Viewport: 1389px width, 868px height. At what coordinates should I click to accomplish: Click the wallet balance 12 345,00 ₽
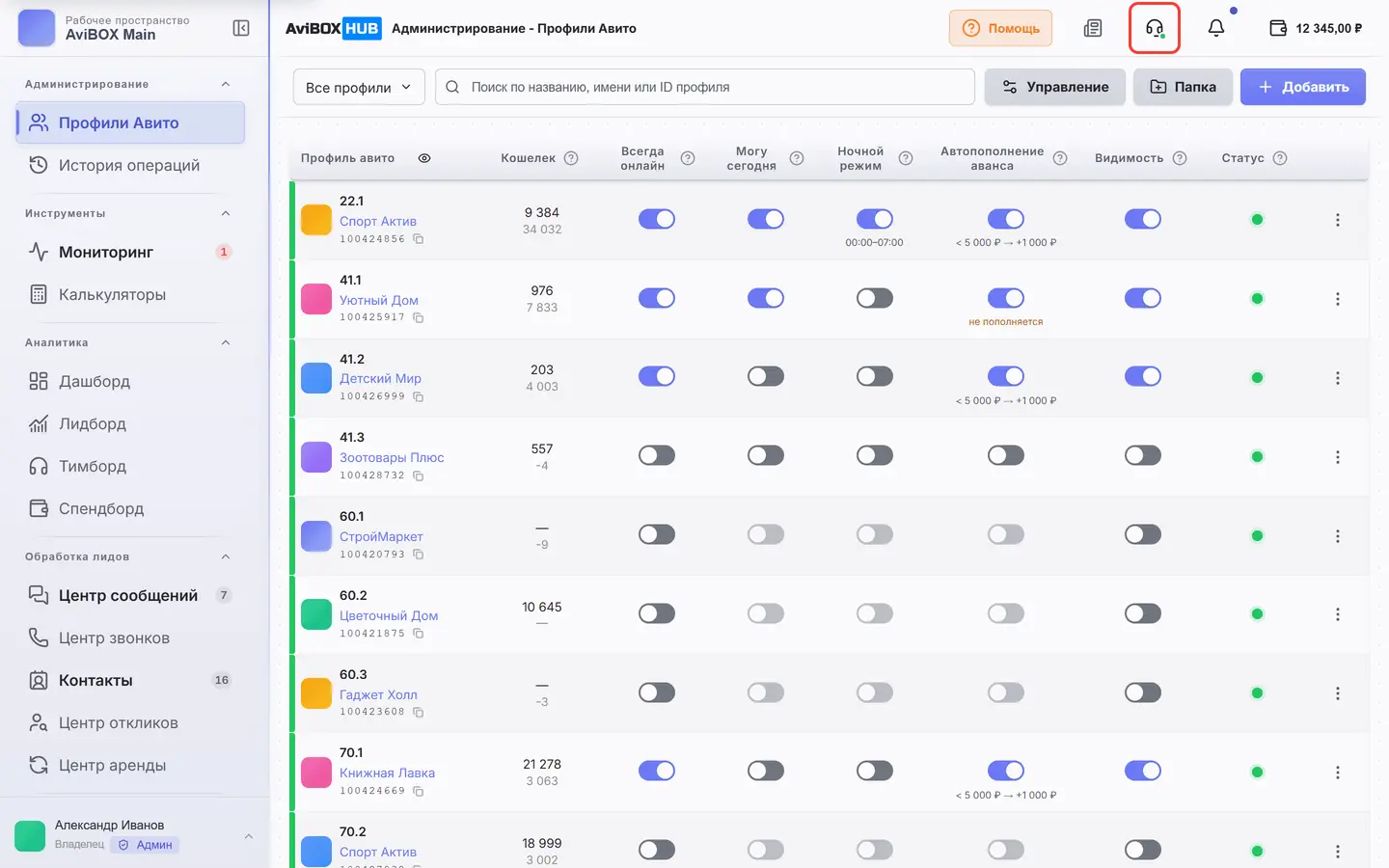coord(1316,28)
